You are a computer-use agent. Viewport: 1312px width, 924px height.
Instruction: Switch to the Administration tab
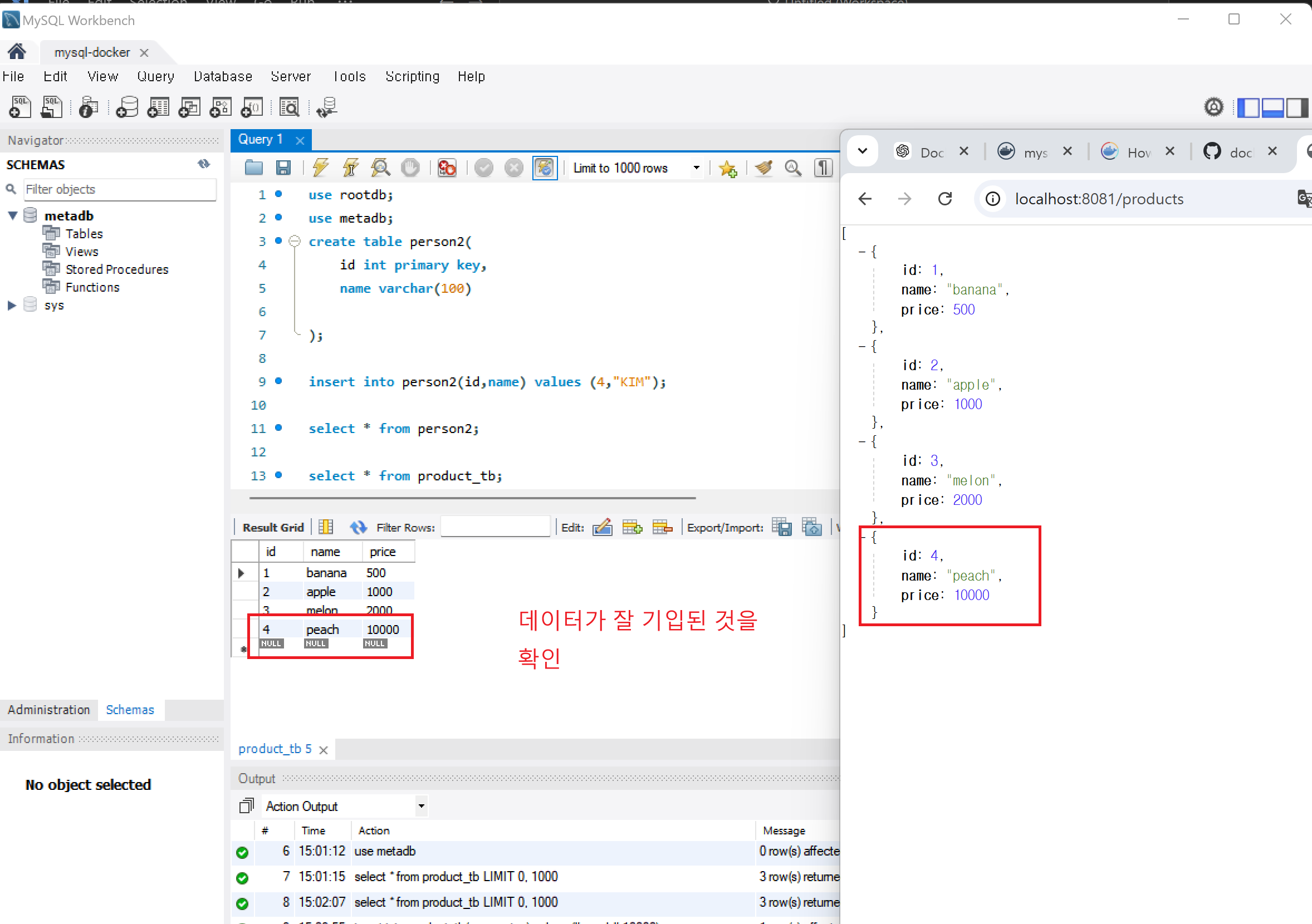48,709
